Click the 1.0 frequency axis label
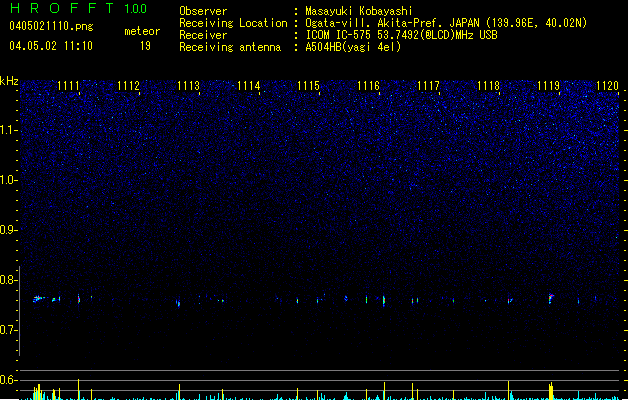The image size is (629, 400). coord(9,180)
